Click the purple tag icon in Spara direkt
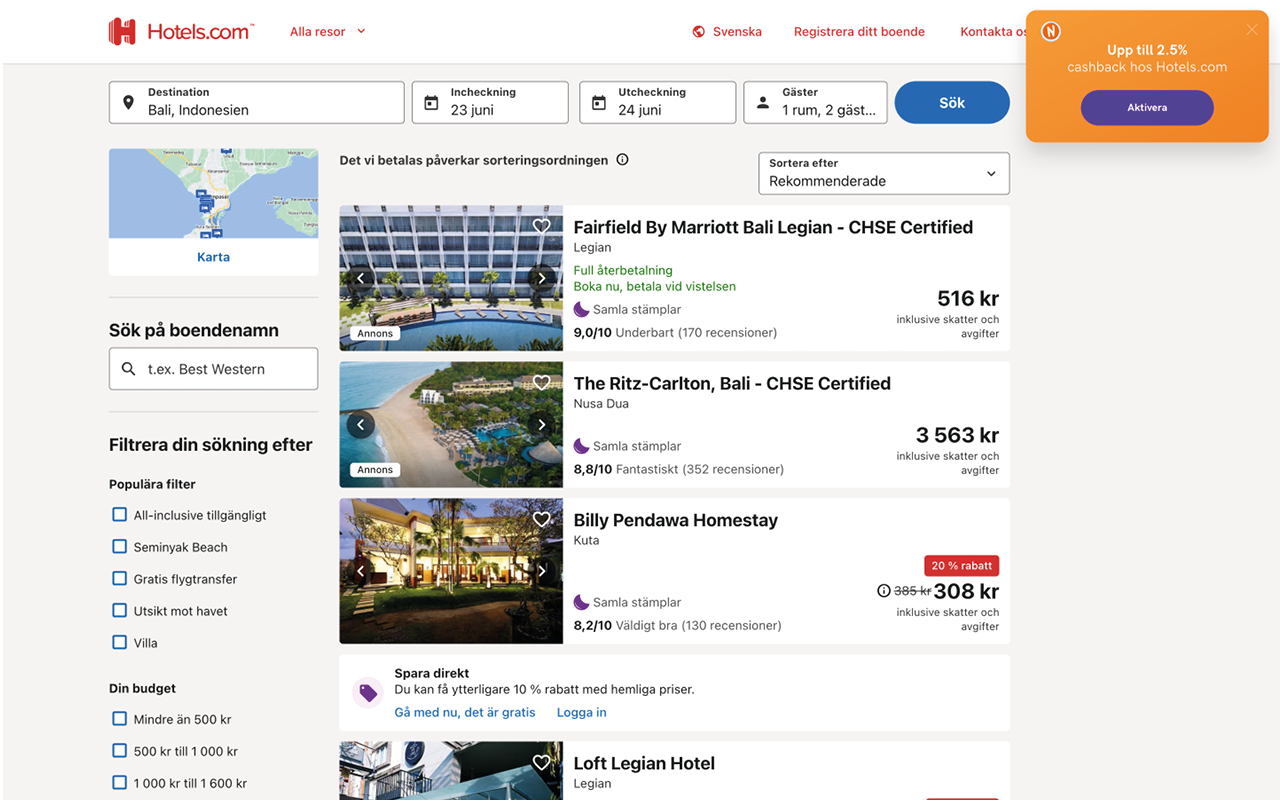The height and width of the screenshot is (800, 1280). point(368,692)
